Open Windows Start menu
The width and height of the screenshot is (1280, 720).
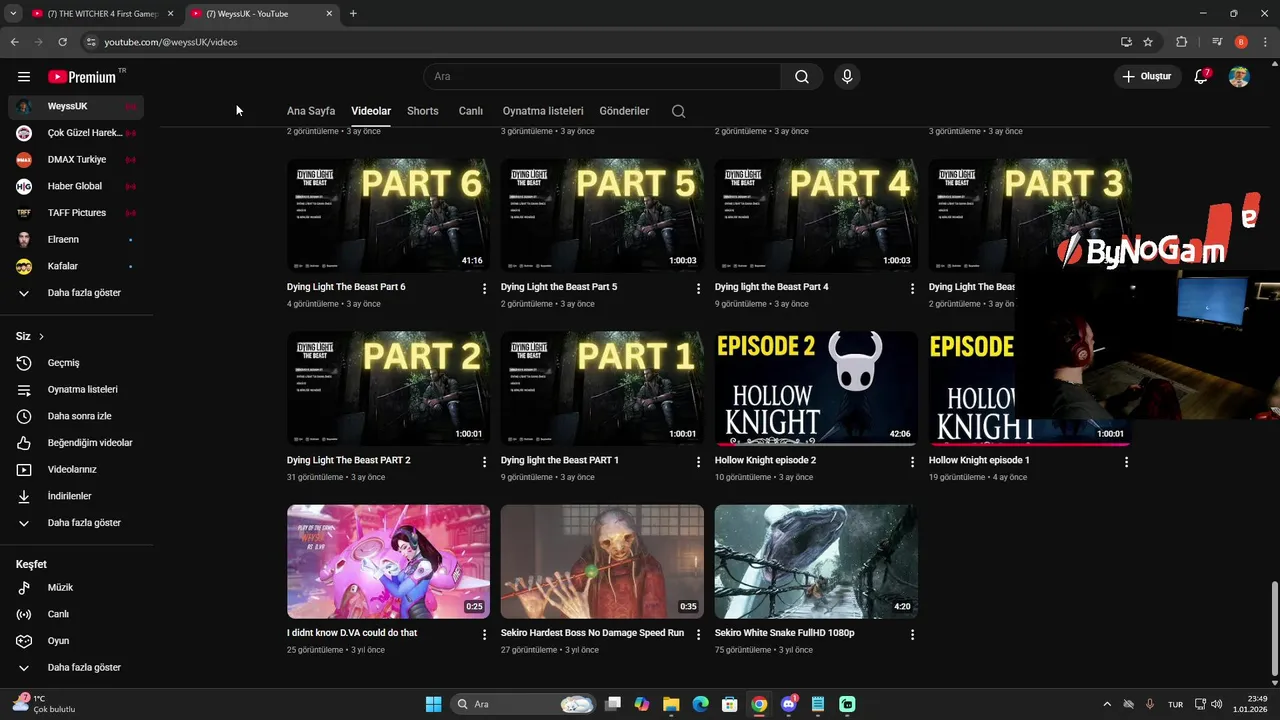click(x=433, y=704)
